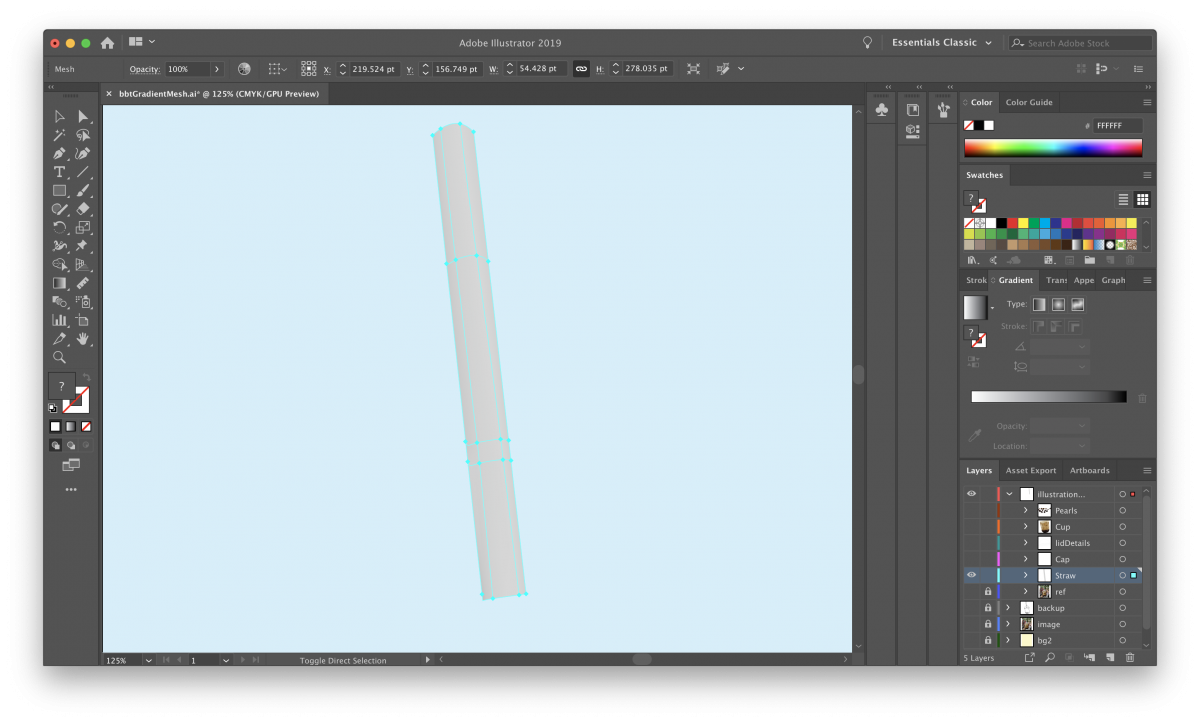Unlock the ref layer
1200x723 pixels.
(x=988, y=591)
